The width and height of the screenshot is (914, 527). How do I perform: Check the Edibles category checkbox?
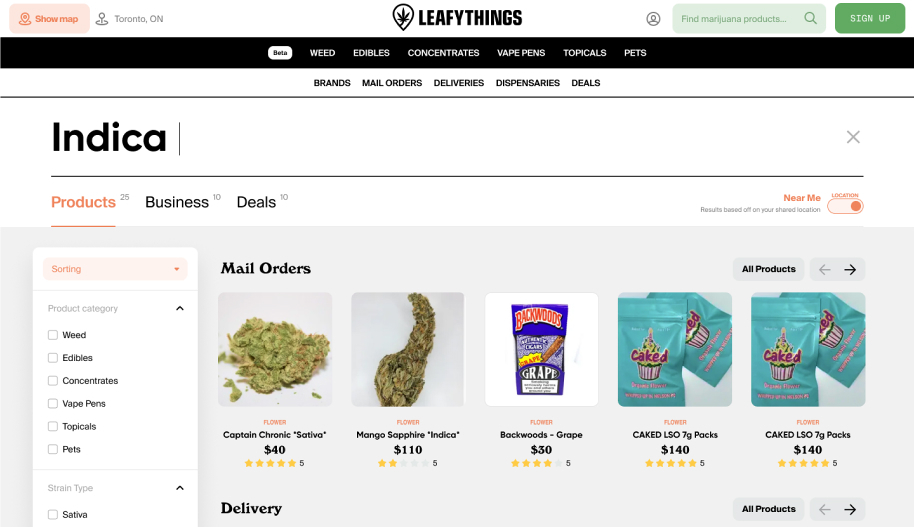[x=52, y=358]
